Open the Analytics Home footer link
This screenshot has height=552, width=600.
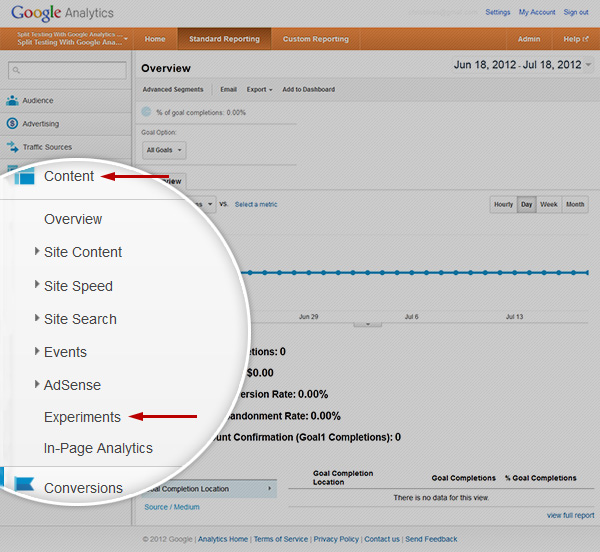click(x=223, y=539)
